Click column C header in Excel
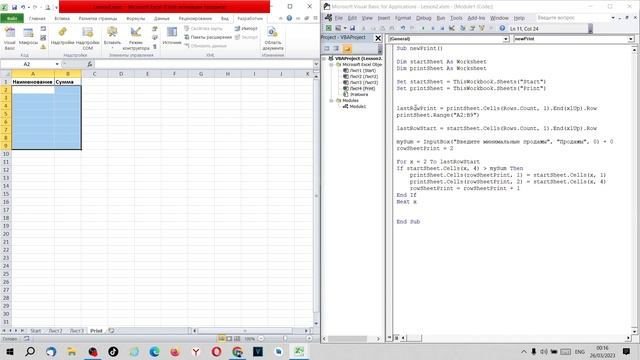 tap(94, 74)
